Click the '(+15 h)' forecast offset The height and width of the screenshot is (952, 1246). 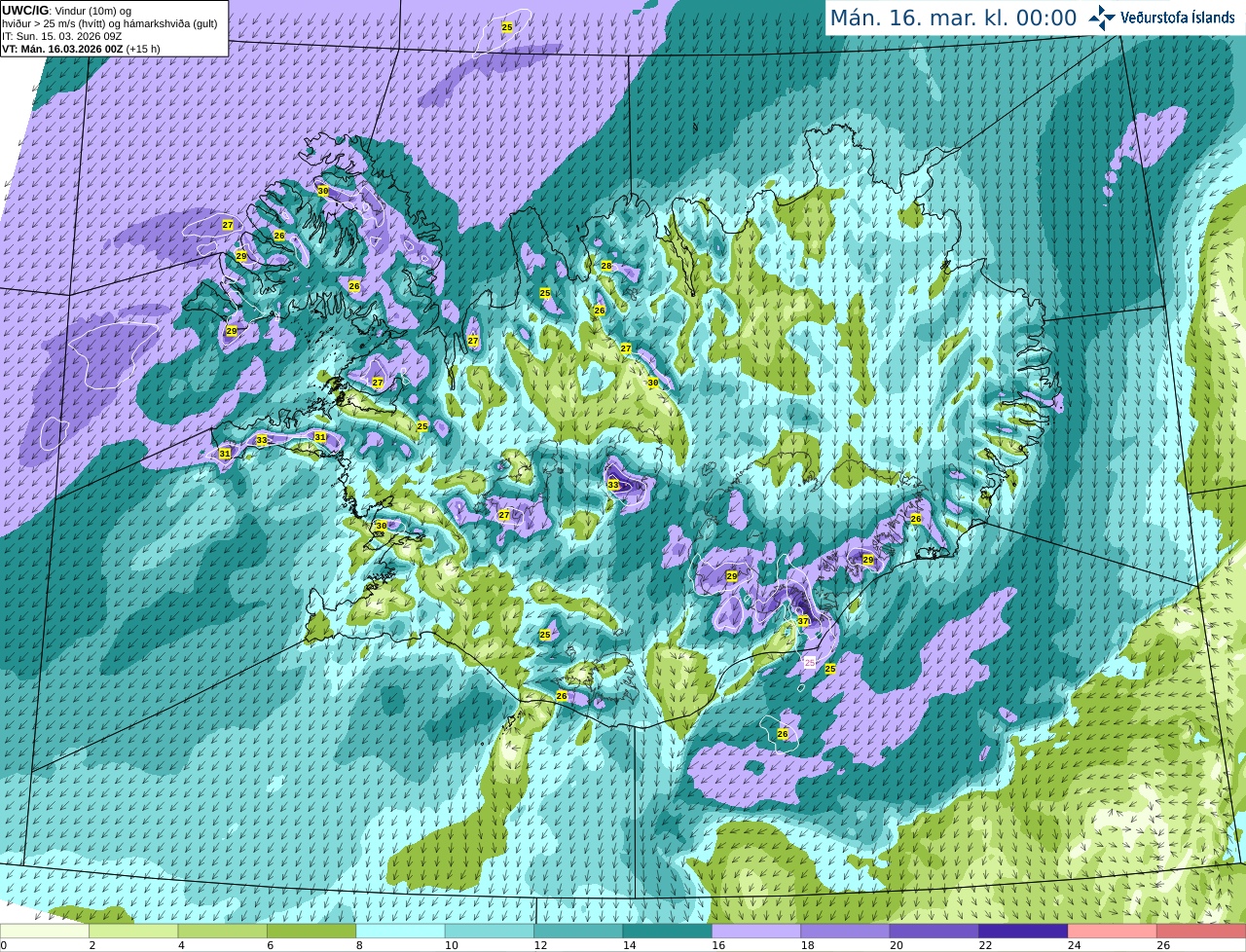point(143,49)
